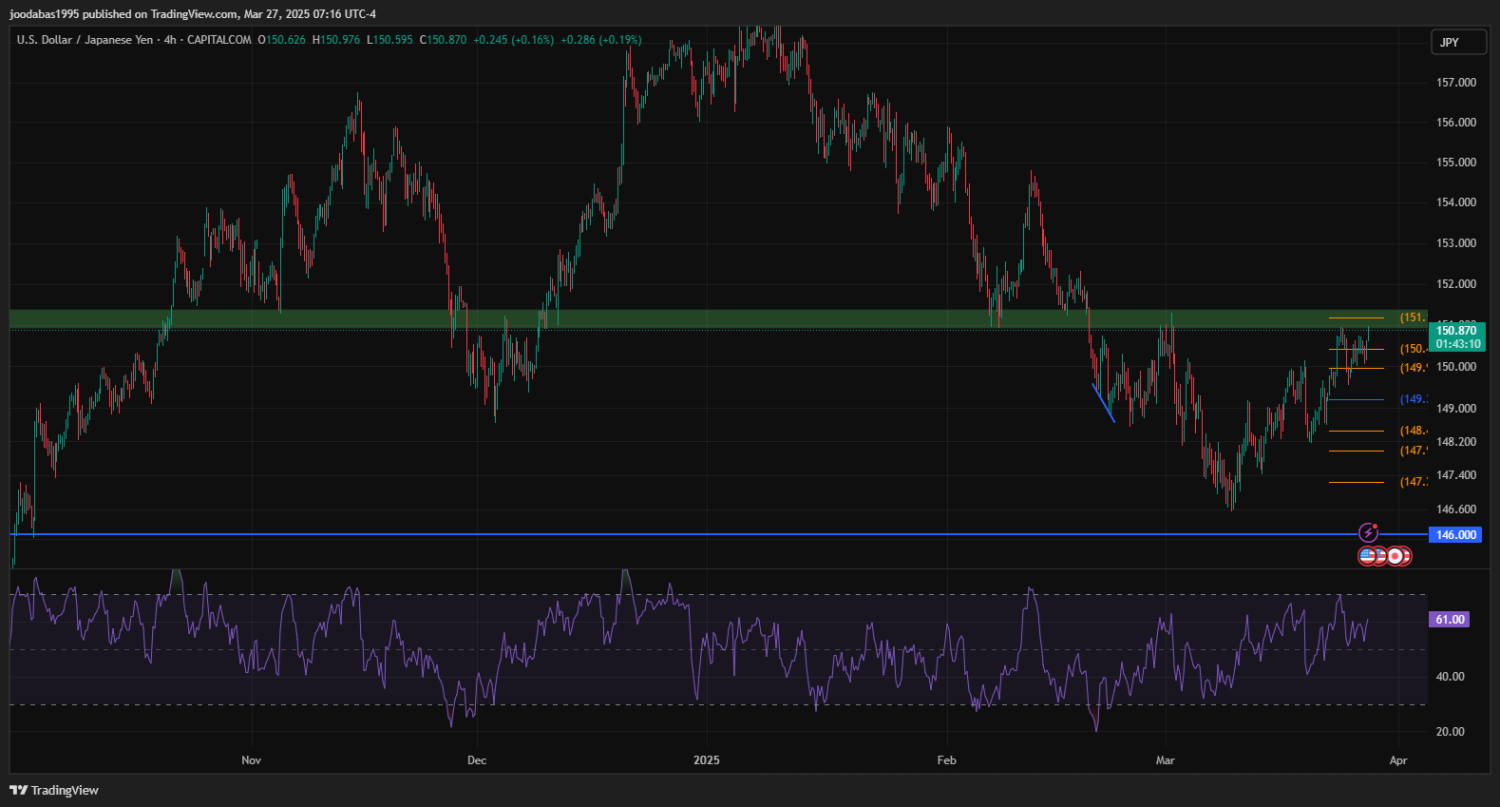Select the short diagonal blue trend line
This screenshot has width=1500, height=807.
pyautogui.click(x=1103, y=403)
